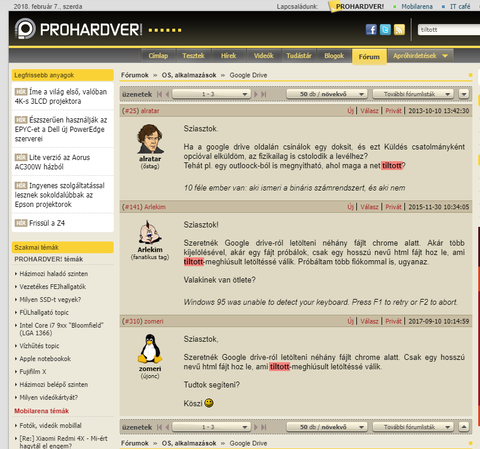Viewport: 480px width, 449px height.
Task: Go to previous page in bottom pager
Action: coord(167,427)
